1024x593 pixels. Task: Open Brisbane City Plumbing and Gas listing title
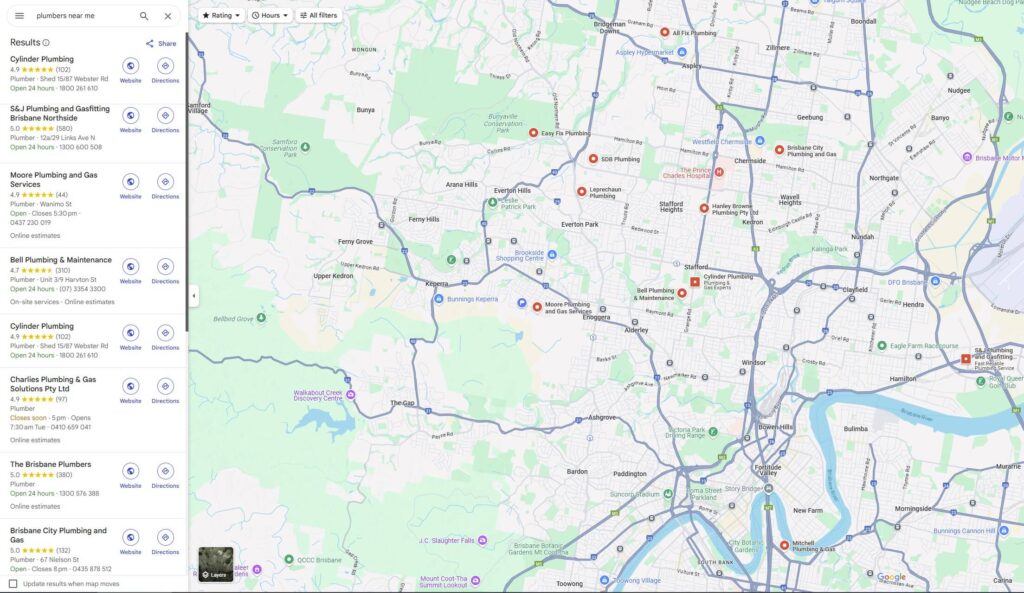[58, 535]
